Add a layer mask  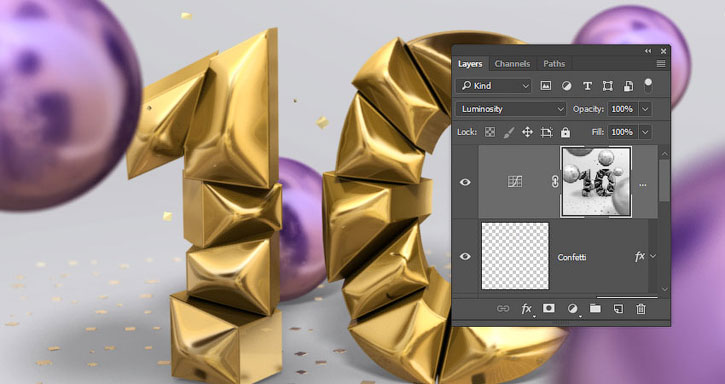549,309
